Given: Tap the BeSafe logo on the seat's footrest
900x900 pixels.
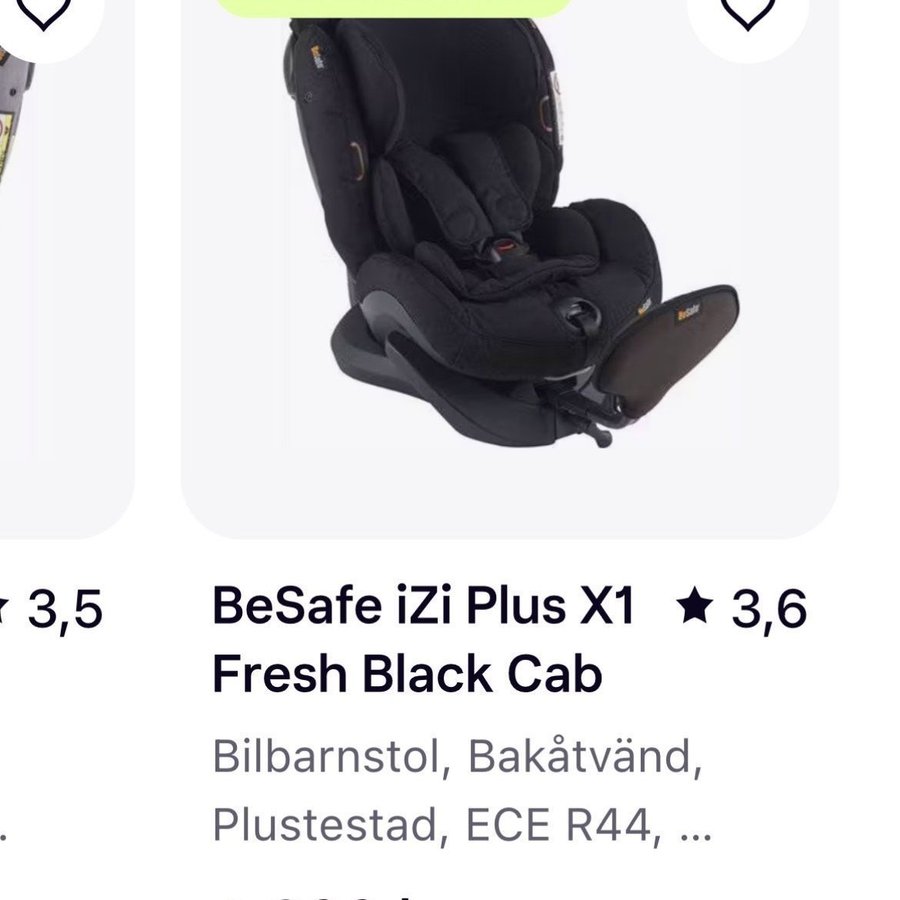Looking at the screenshot, I should 688,313.
